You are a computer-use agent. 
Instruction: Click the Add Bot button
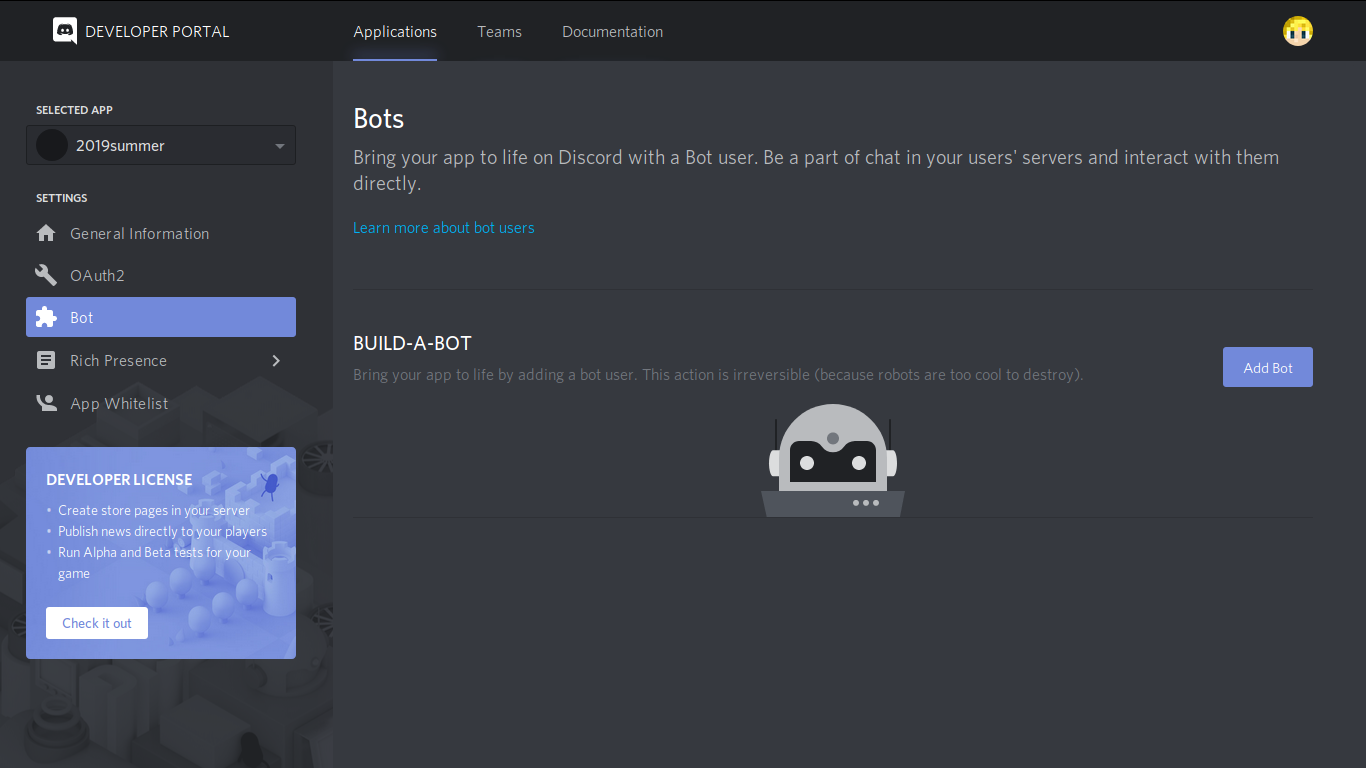1268,367
